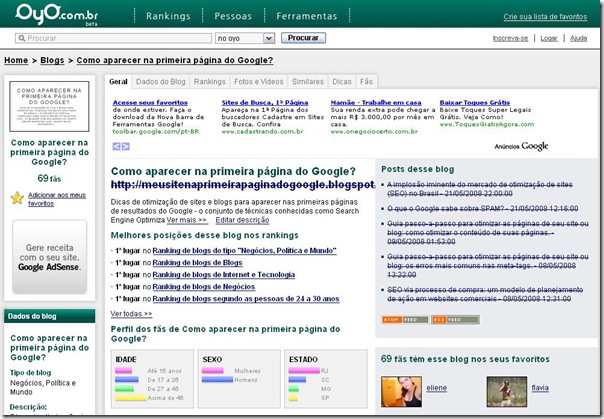
Task: Open 'Baixar Toques Grátis' ad link
Action: click(475, 102)
